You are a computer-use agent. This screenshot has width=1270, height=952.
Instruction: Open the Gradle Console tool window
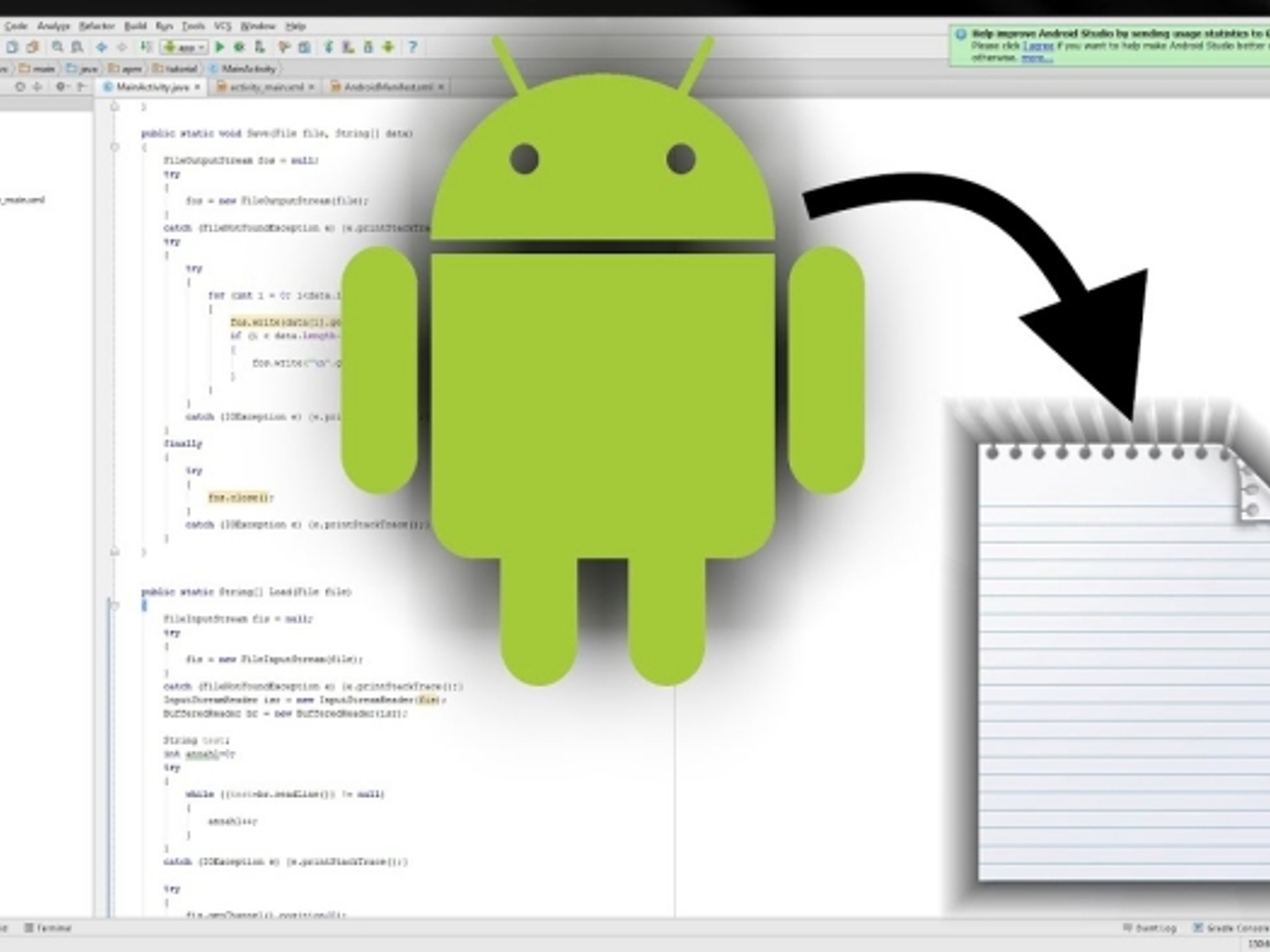coord(1230,928)
